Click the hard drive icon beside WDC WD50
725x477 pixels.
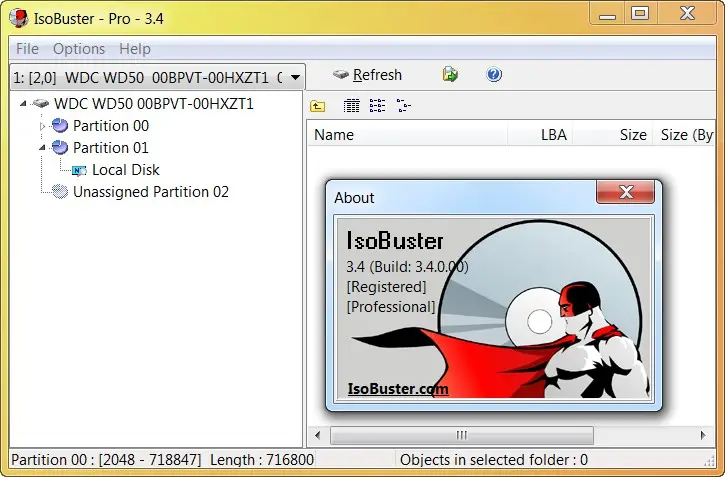click(41, 103)
